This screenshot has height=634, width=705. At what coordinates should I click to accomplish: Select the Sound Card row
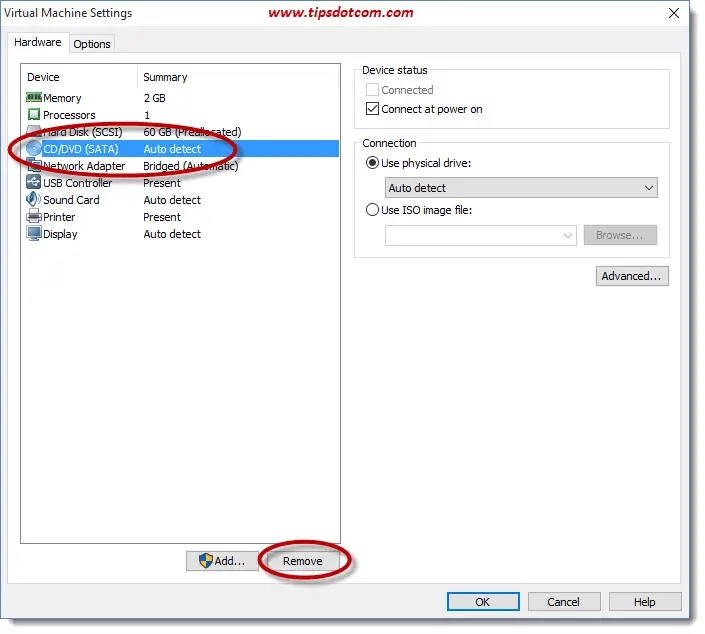pyautogui.click(x=181, y=200)
